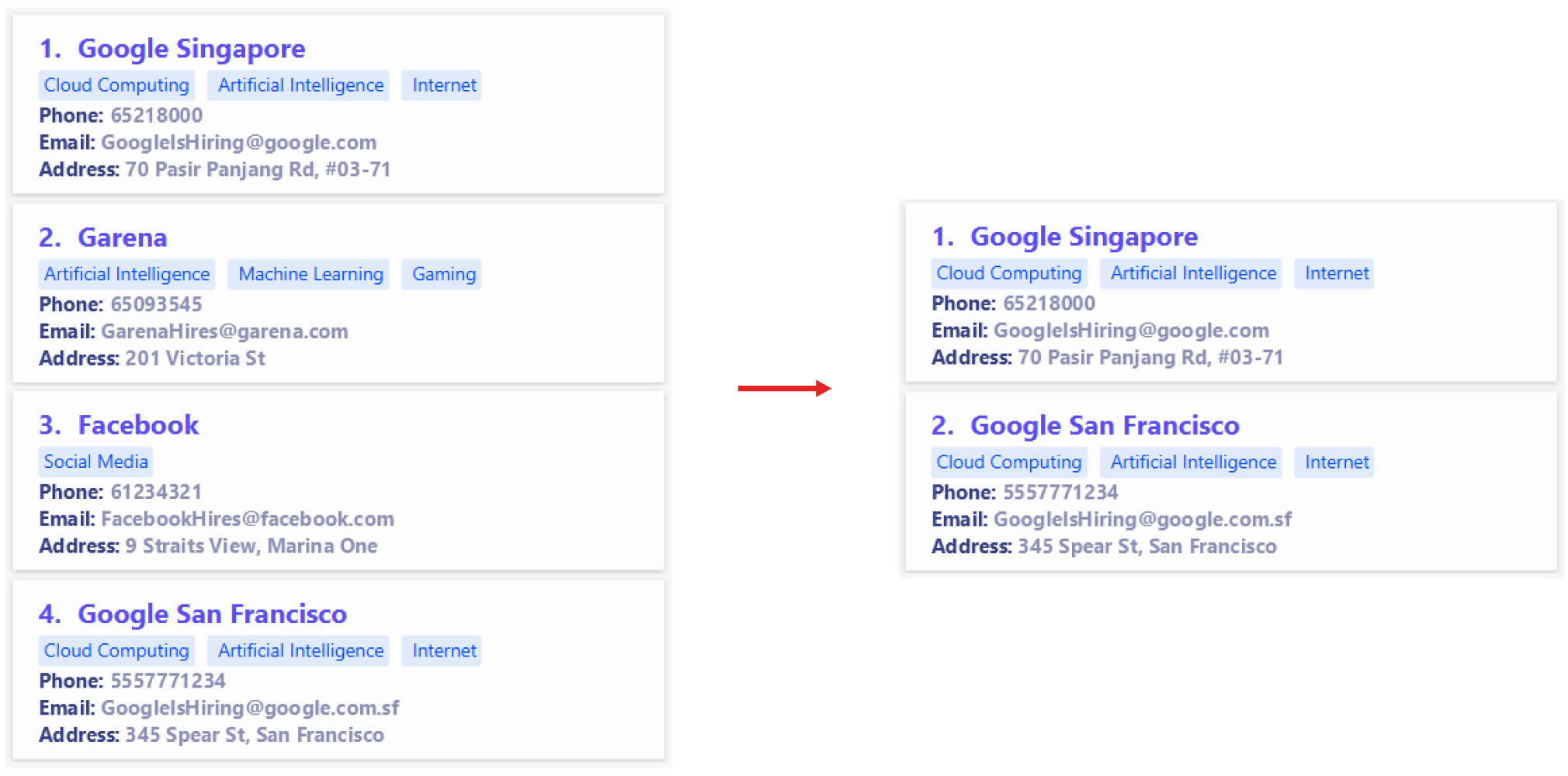Click Internet tag on left Google San Francisco

click(444, 651)
